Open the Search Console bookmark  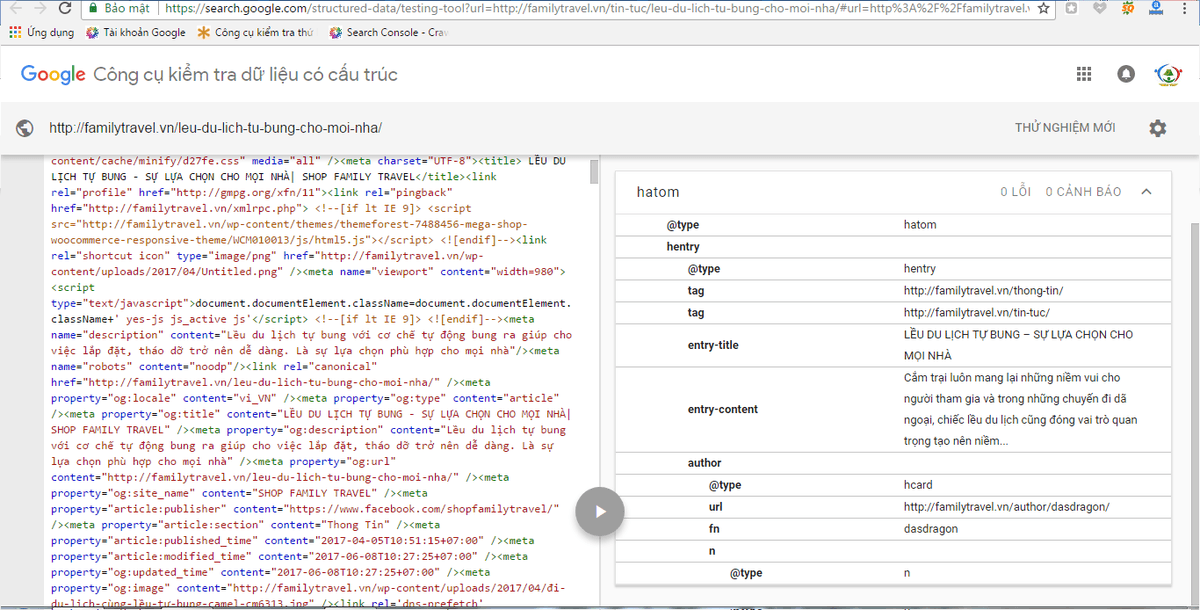[388, 33]
